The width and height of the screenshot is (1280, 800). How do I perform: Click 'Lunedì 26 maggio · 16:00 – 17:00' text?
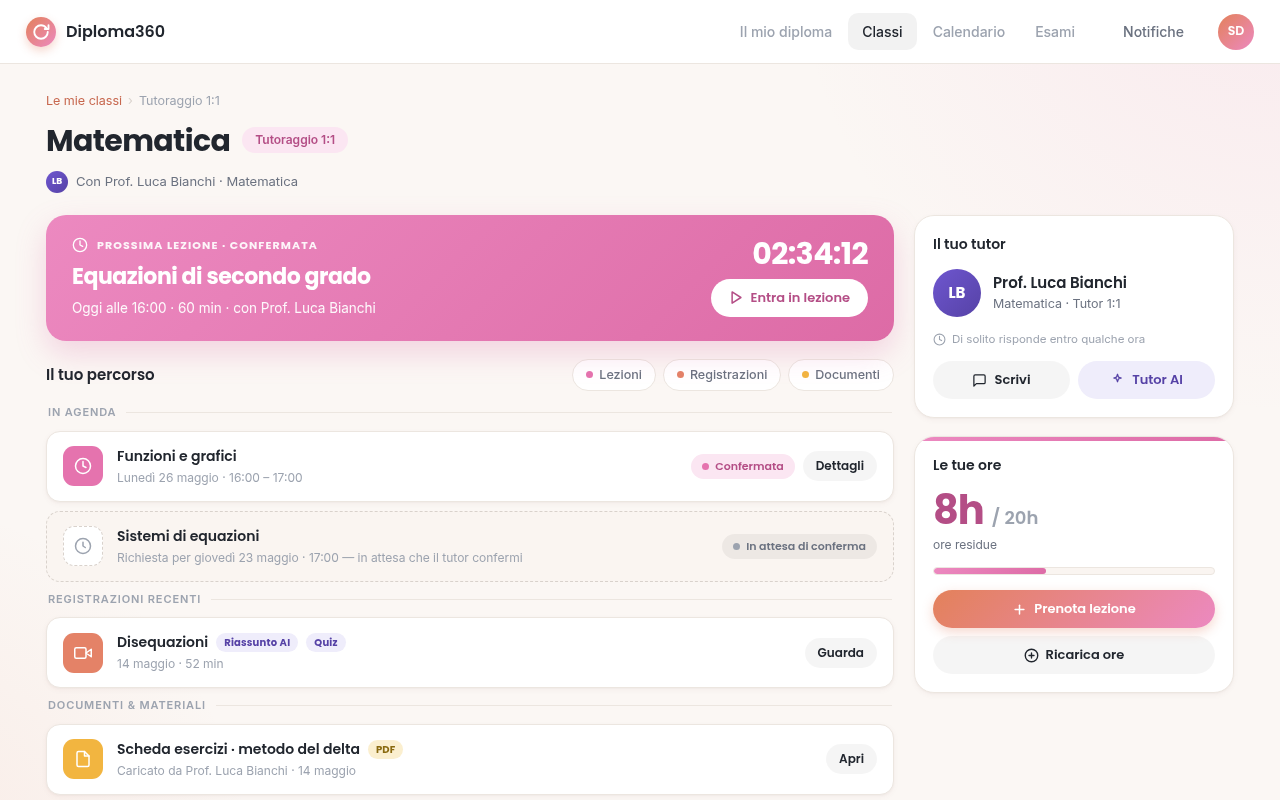(210, 478)
